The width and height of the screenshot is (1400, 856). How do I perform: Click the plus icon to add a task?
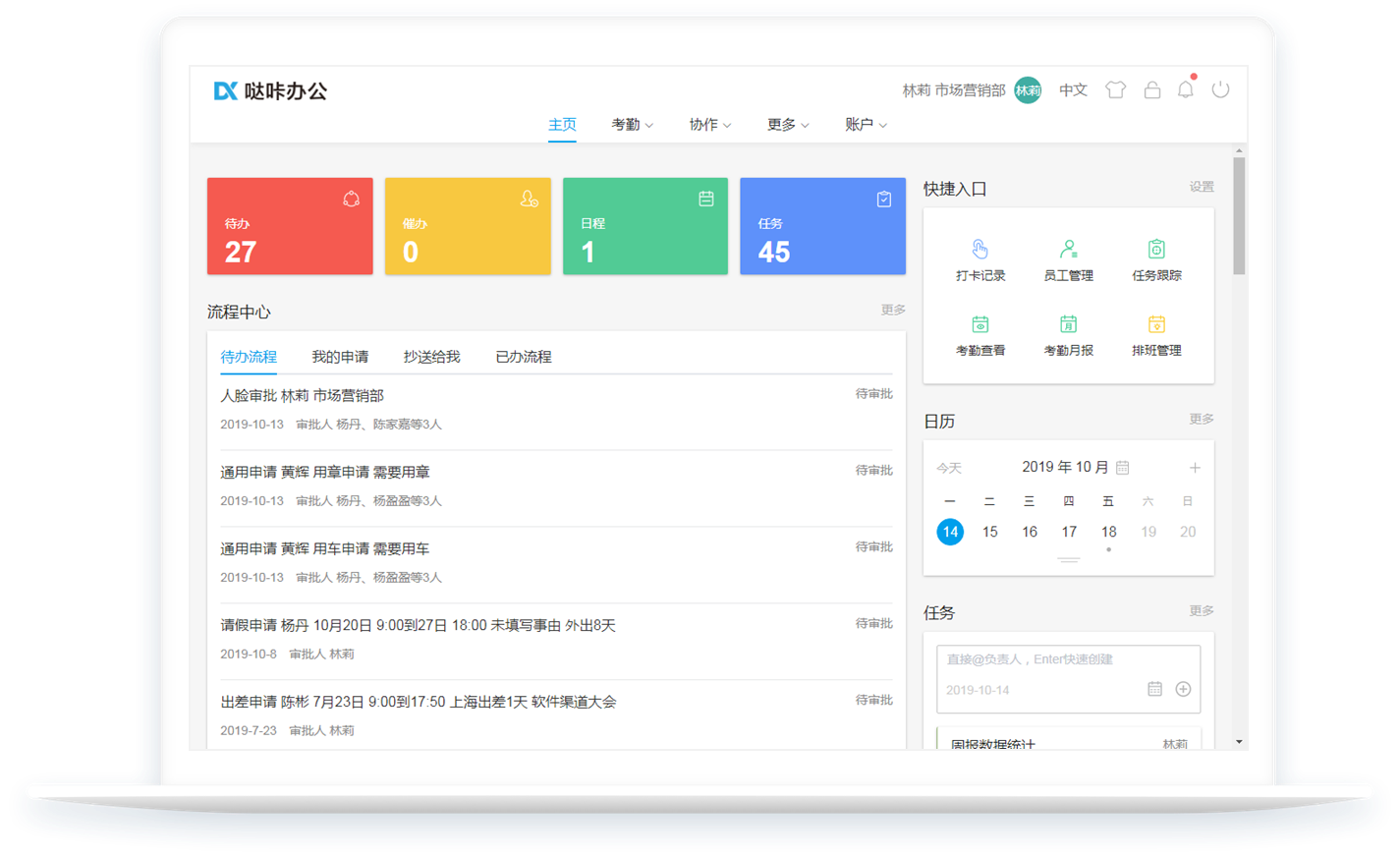point(1182,690)
